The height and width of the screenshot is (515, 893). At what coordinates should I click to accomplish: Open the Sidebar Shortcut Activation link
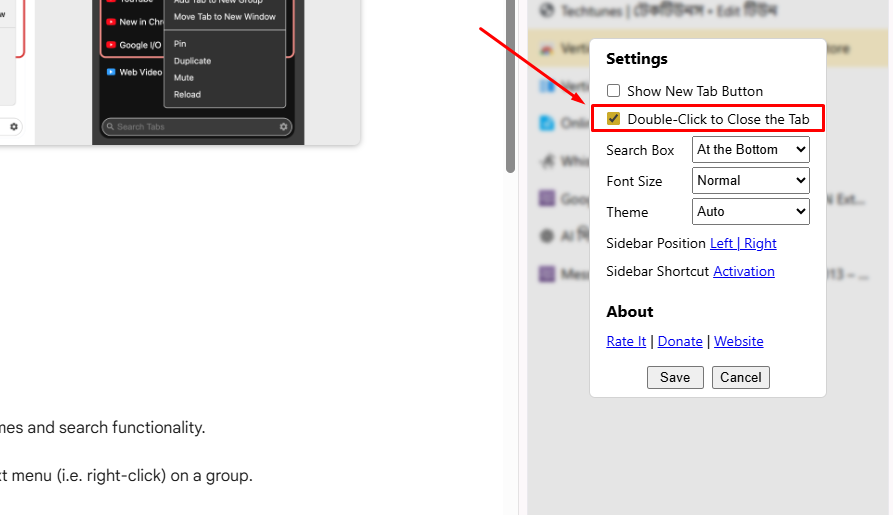744,271
